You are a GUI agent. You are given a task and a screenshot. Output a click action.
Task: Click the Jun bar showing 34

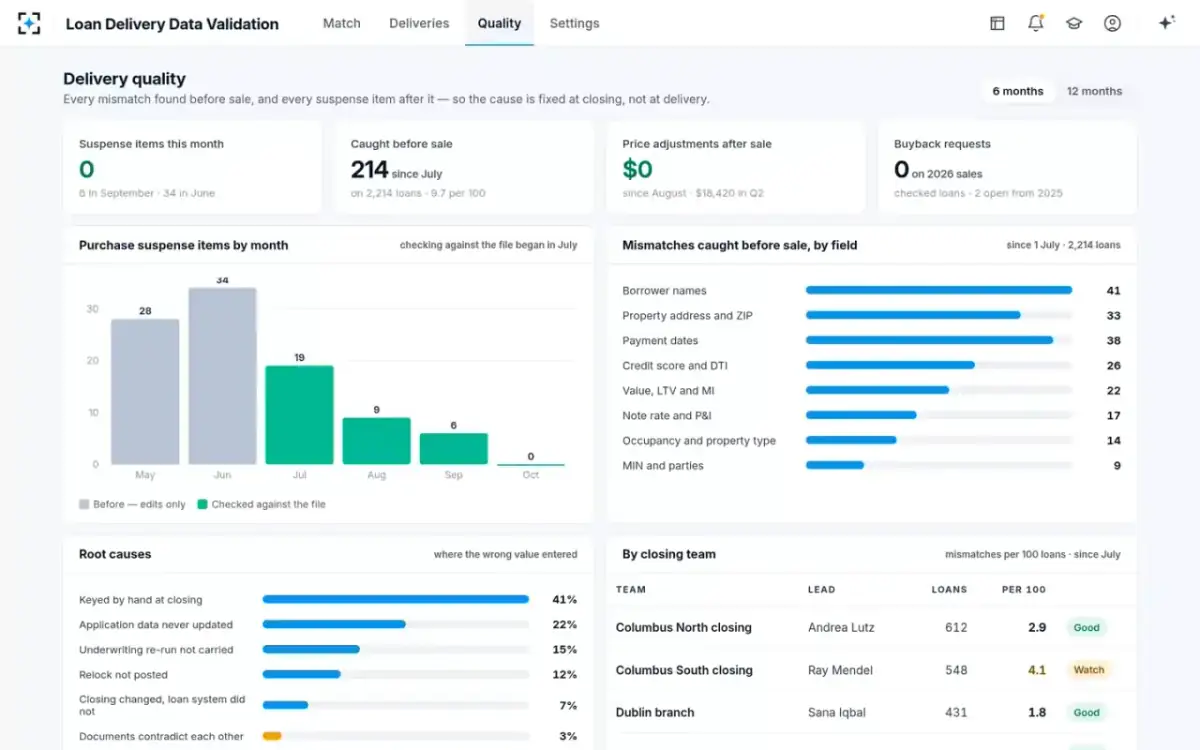222,376
